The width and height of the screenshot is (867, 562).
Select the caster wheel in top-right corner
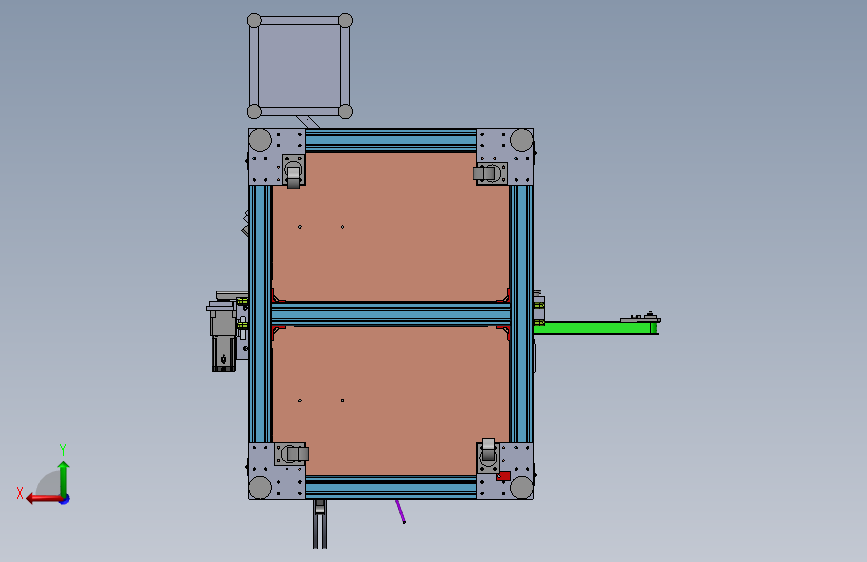490,173
